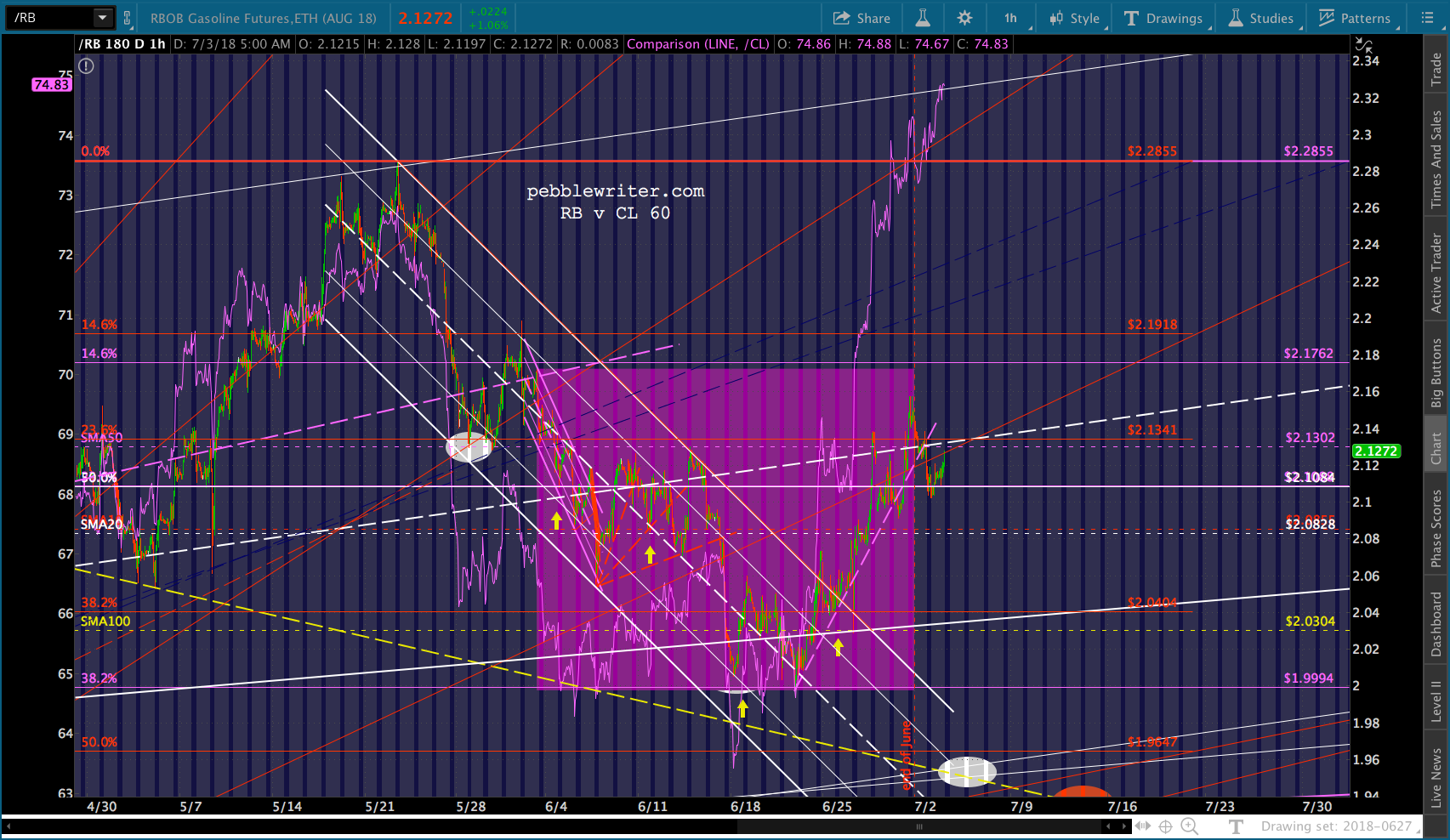Screen dimensions: 1450x840
Task: Open the /RB symbol dropdown arrow
Action: [x=102, y=18]
